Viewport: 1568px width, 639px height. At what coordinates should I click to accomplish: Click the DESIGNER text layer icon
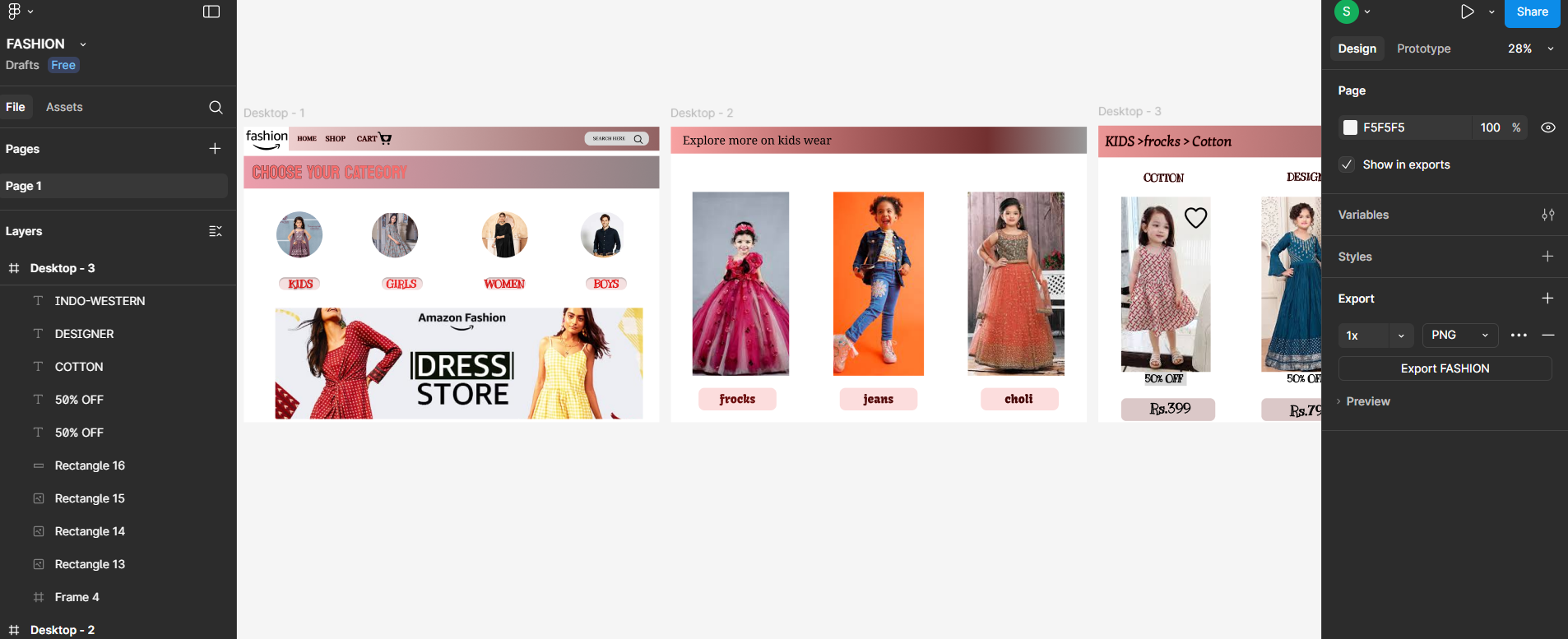(x=38, y=334)
